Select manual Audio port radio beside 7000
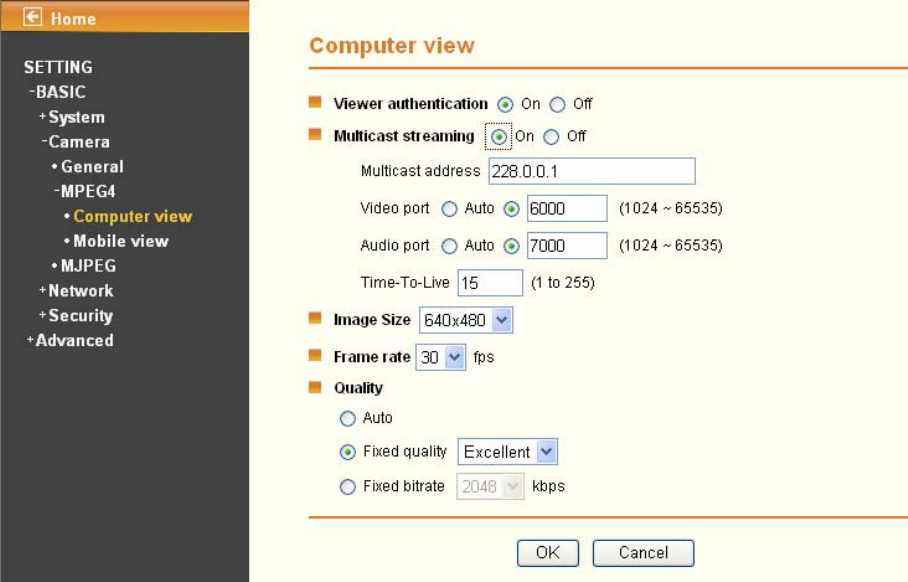 point(511,246)
